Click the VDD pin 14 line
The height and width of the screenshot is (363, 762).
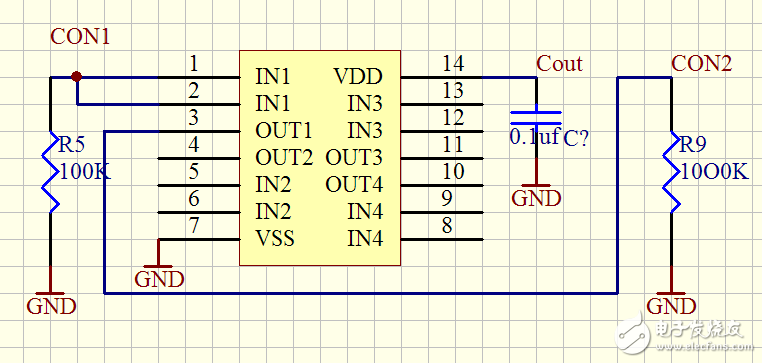[442, 77]
